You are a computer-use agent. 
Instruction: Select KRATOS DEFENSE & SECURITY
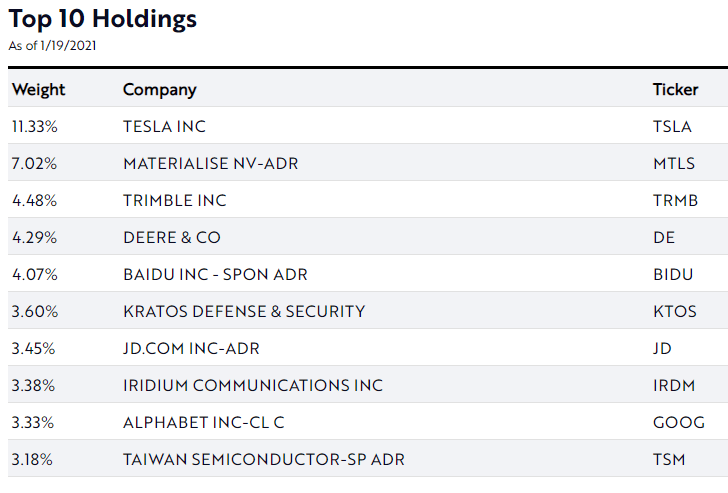pyautogui.click(x=244, y=311)
